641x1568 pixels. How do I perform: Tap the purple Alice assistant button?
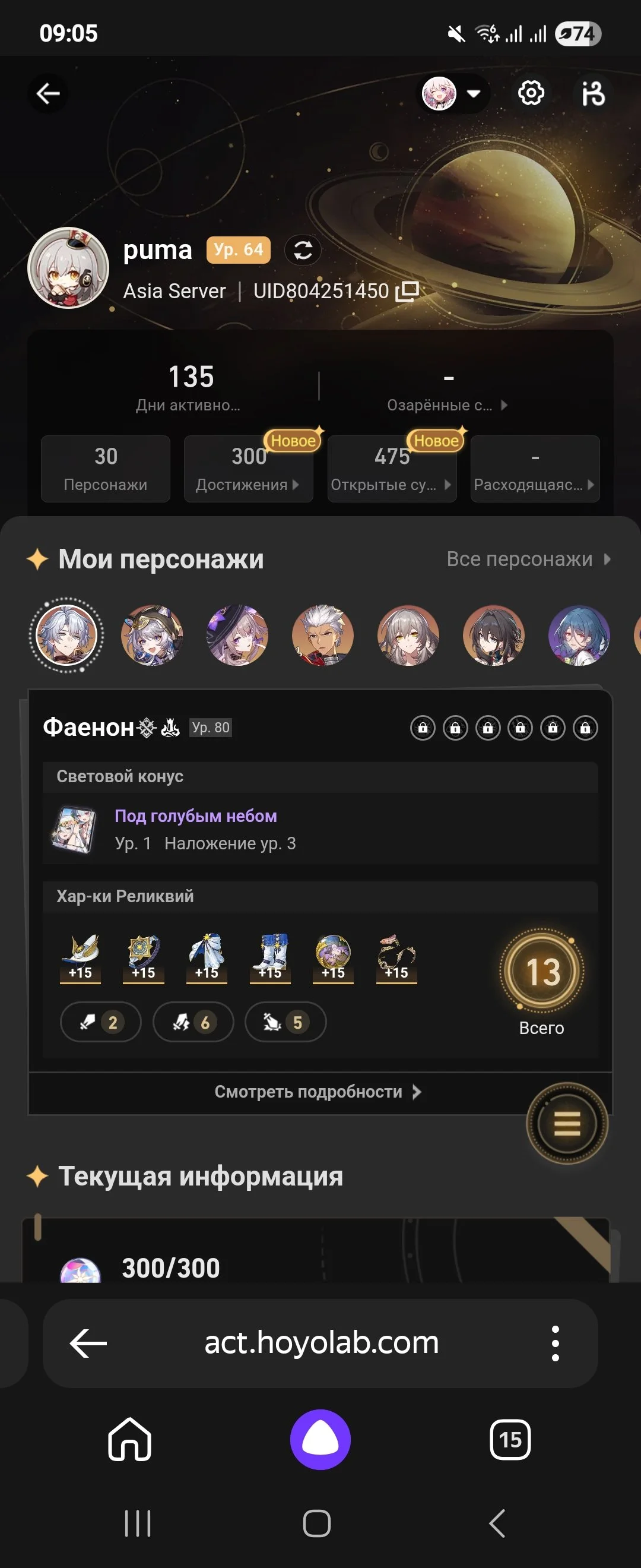(x=320, y=1439)
